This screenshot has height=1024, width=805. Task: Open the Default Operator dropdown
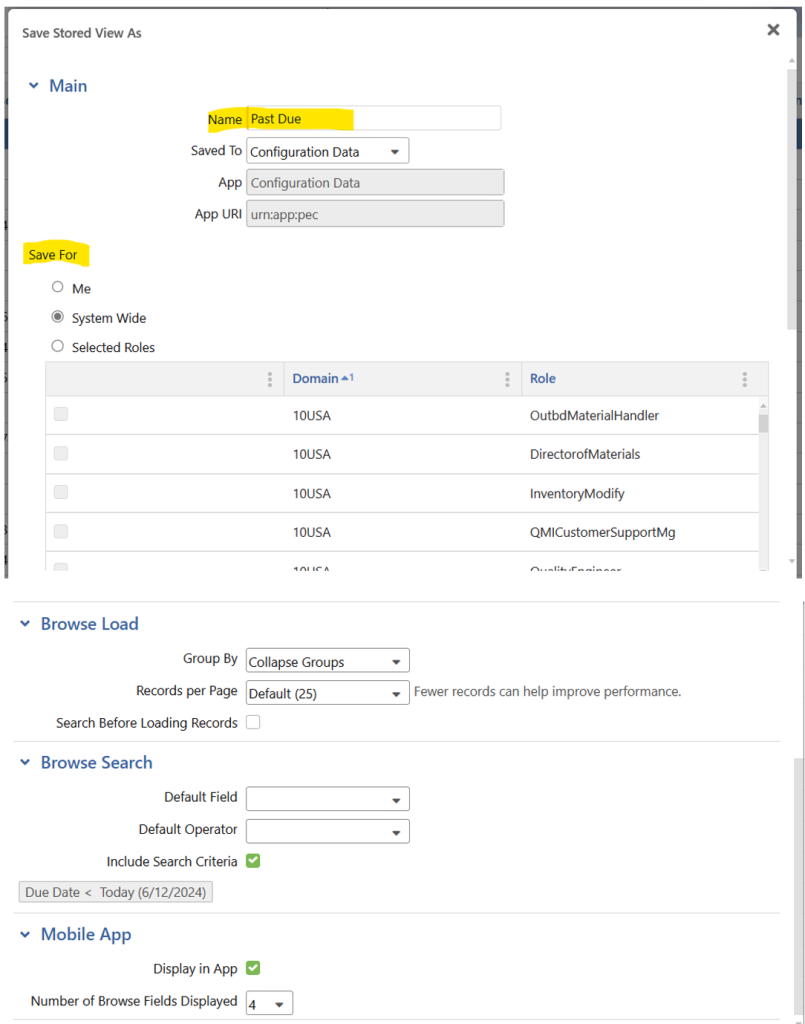tap(328, 831)
